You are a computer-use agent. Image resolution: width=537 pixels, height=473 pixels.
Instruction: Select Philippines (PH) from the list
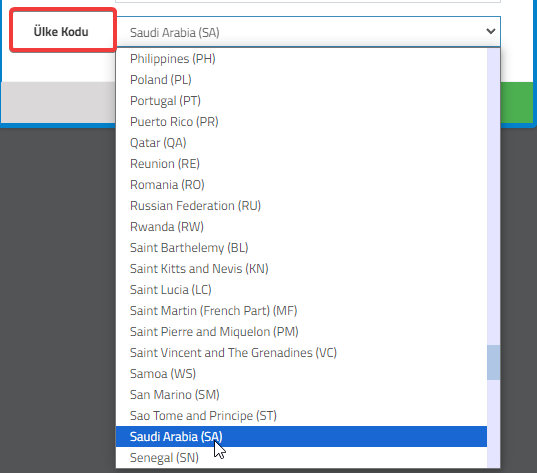point(301,59)
